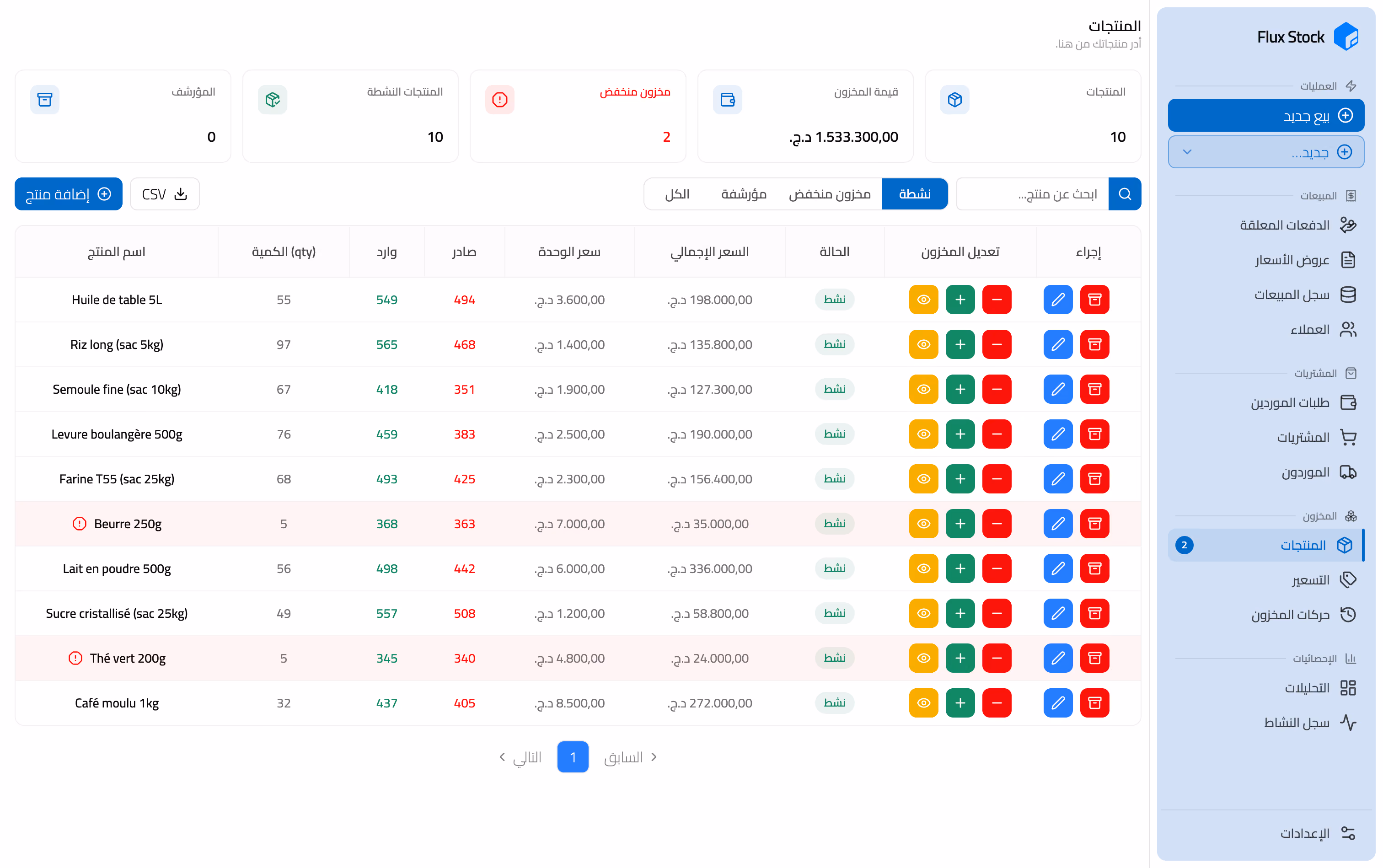Select the الكل filter tab
The width and height of the screenshot is (1383, 868).
pyautogui.click(x=677, y=194)
